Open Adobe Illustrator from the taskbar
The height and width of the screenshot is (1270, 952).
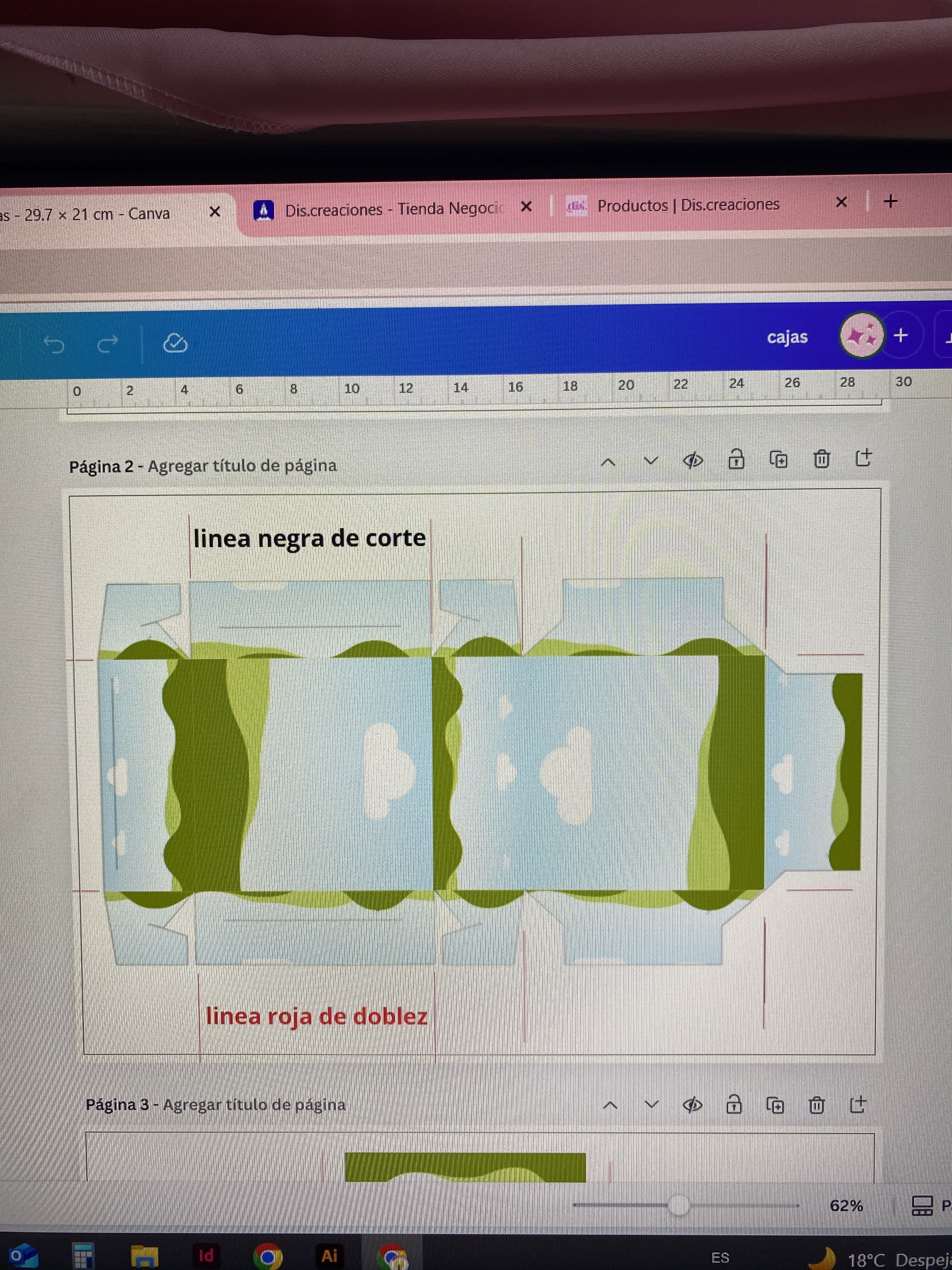(329, 1256)
